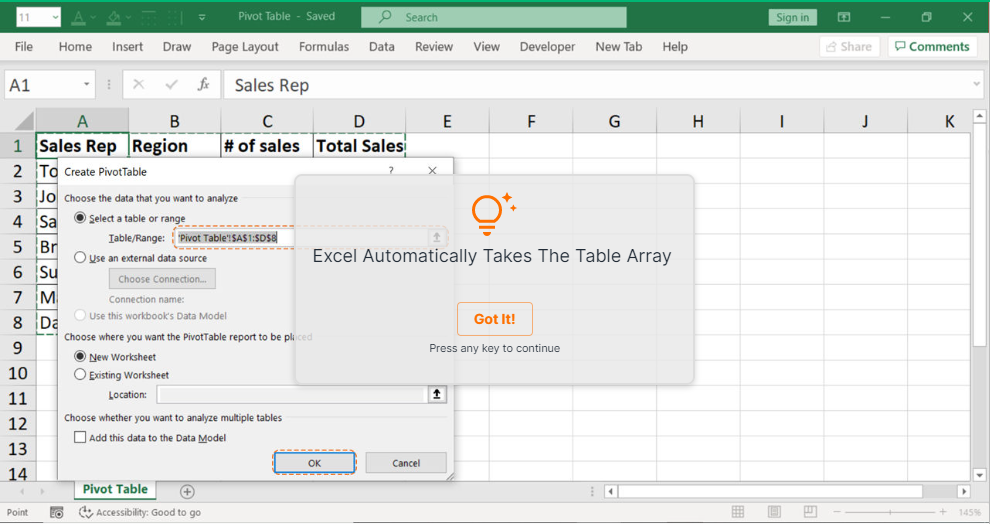Switch to Normal view icon
Image resolution: width=990 pixels, height=524 pixels.
click(x=737, y=511)
